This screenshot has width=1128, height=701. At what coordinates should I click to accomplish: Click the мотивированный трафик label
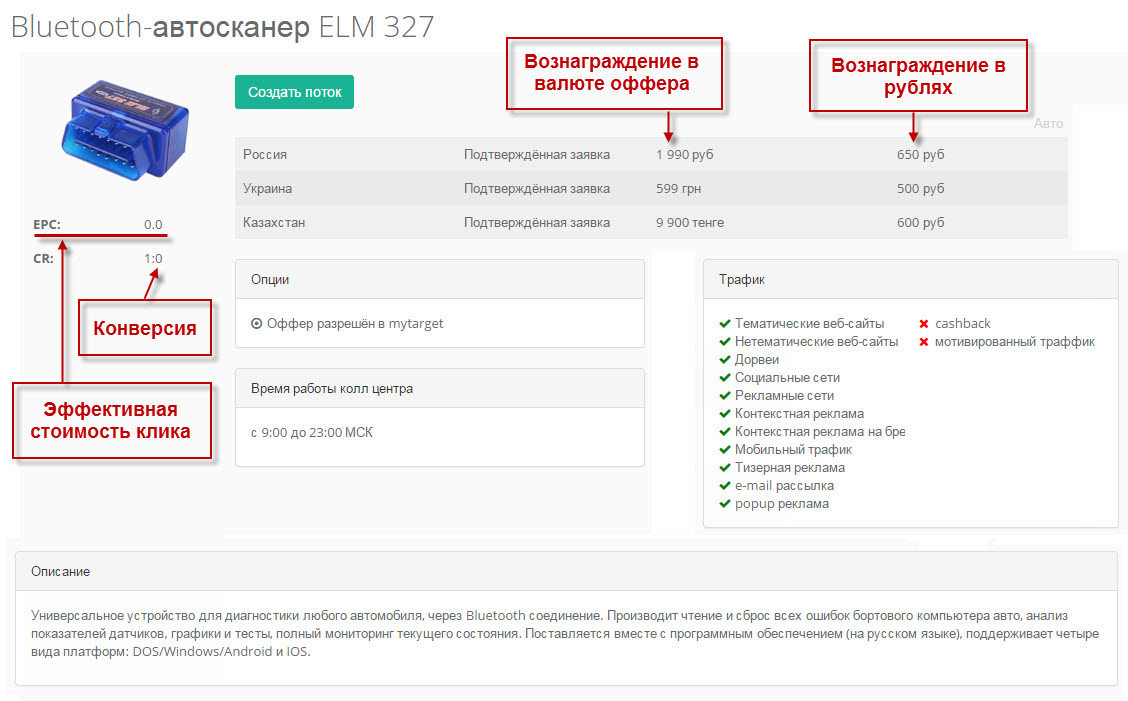(x=1014, y=342)
